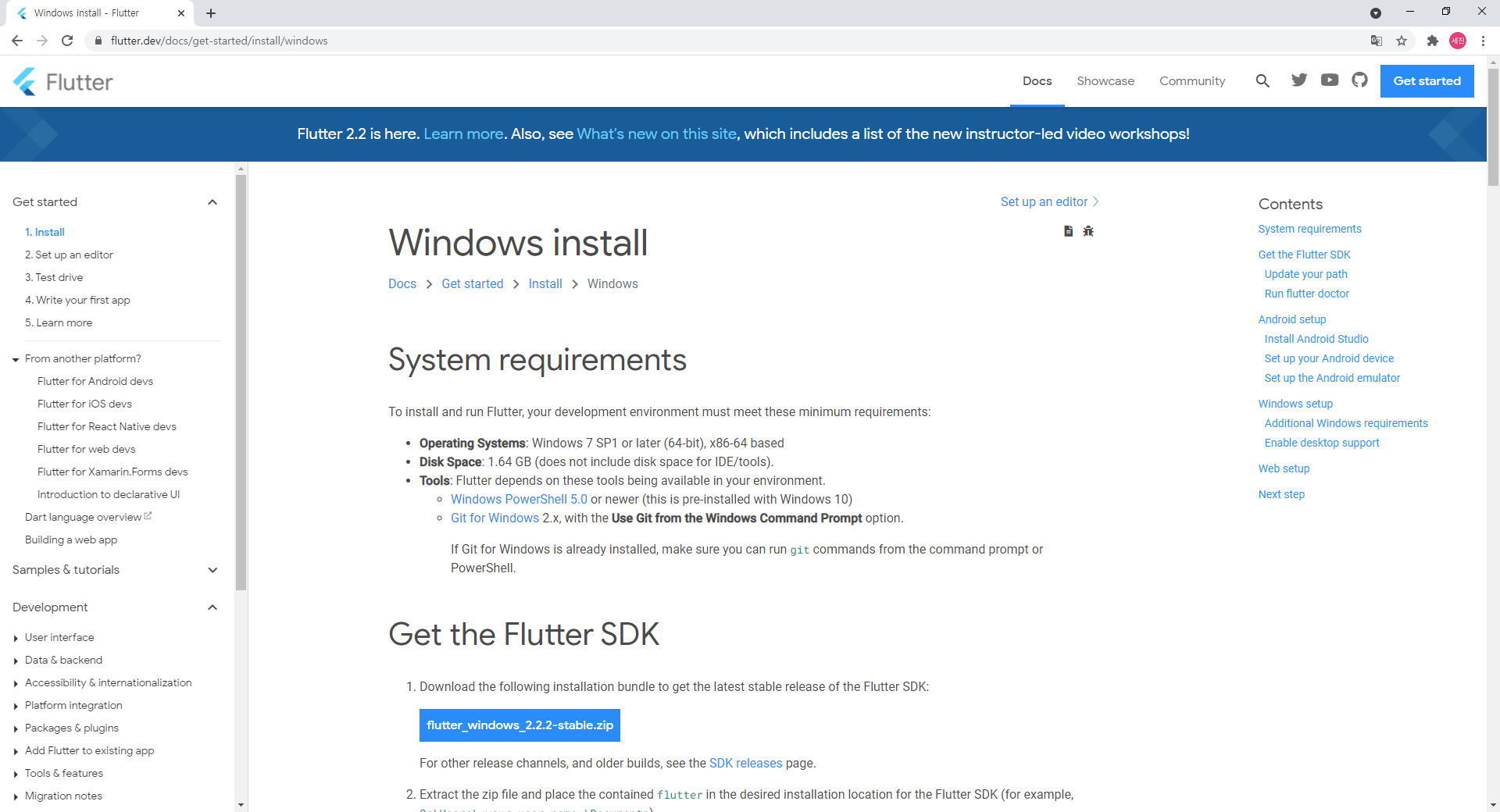Expand Platform integration tree item
This screenshot has width=1500, height=812.
point(16,706)
